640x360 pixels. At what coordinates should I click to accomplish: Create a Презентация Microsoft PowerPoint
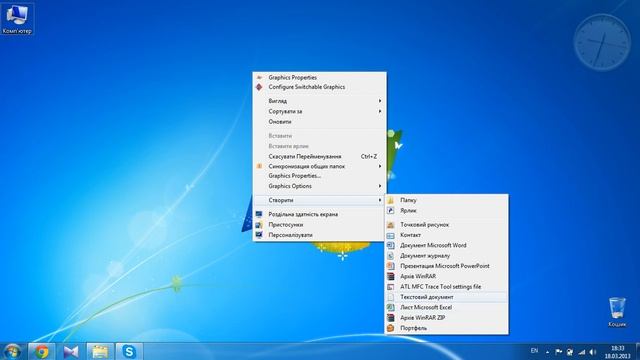(x=447, y=266)
